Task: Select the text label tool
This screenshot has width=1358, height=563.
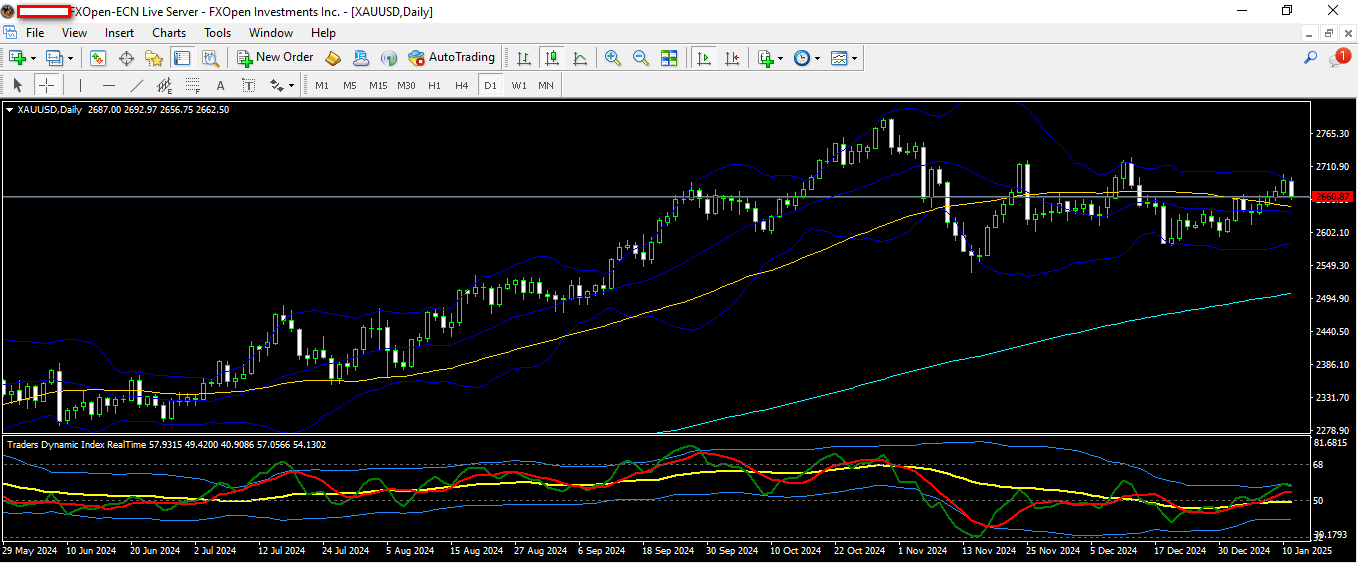Action: tap(249, 85)
